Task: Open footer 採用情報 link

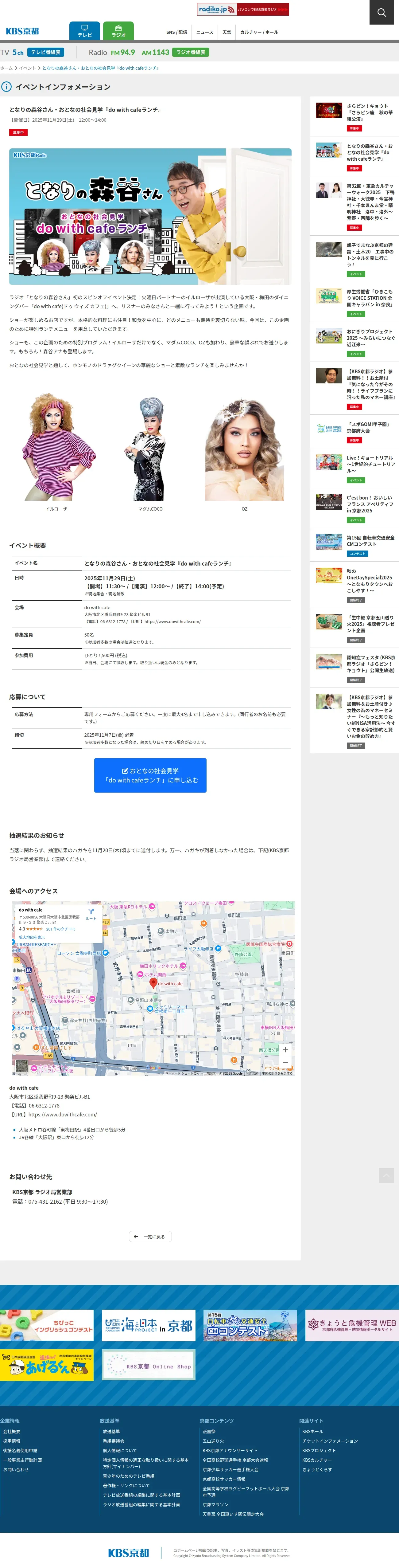Action: 12,1441
